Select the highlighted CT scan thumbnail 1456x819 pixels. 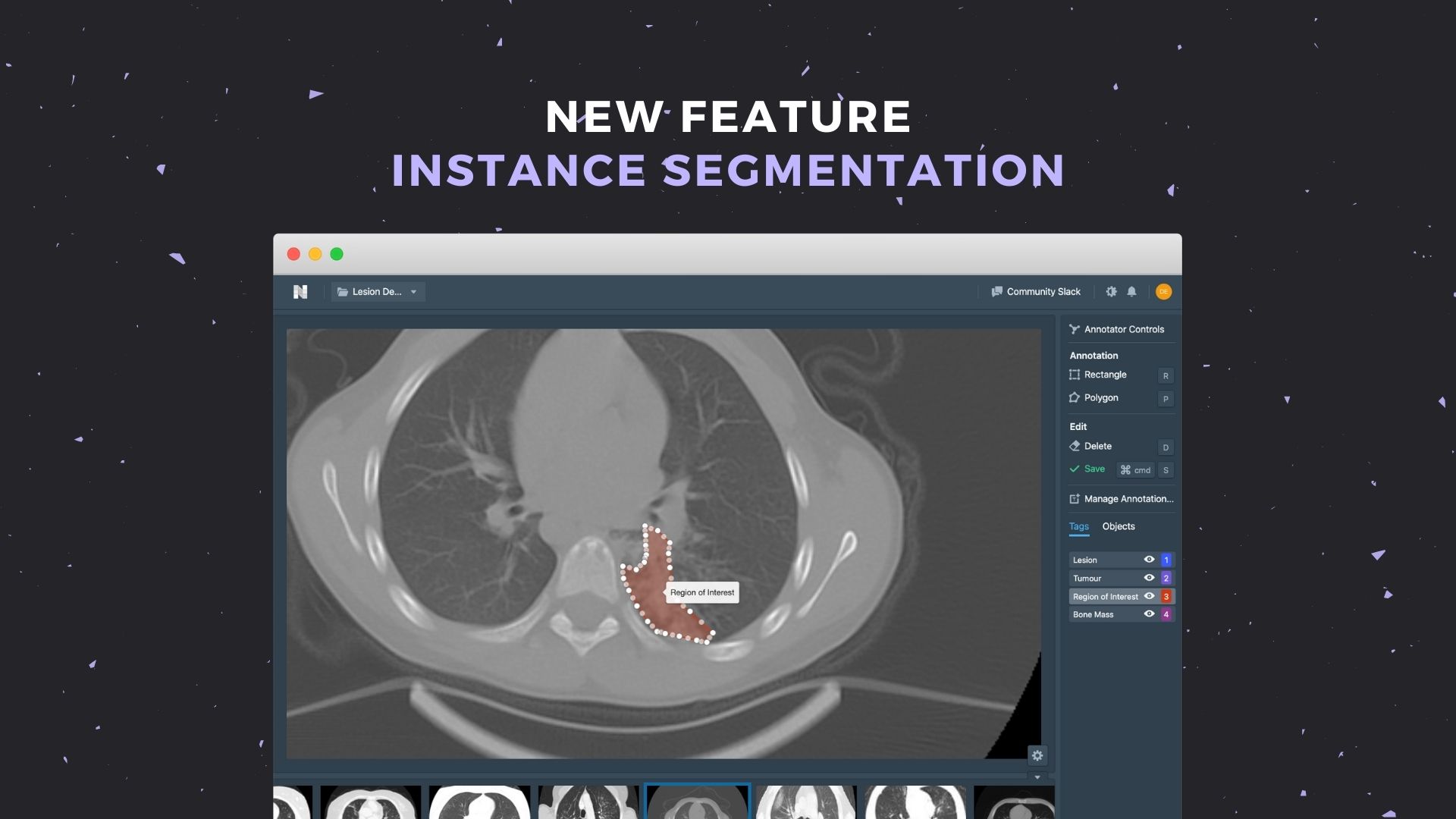click(697, 802)
